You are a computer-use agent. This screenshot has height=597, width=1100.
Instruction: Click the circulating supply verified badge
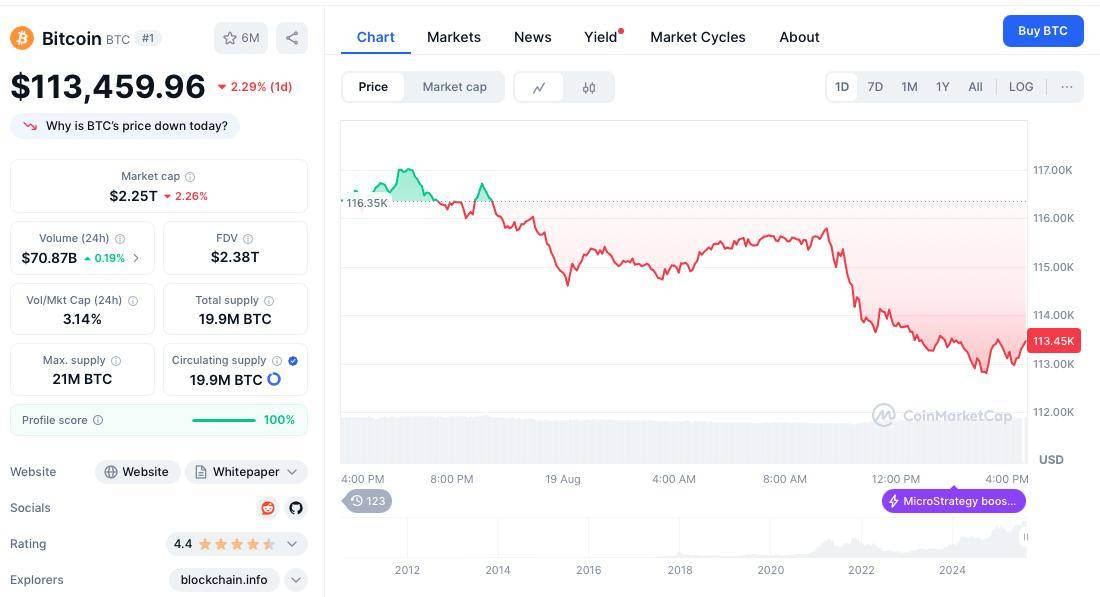click(293, 361)
